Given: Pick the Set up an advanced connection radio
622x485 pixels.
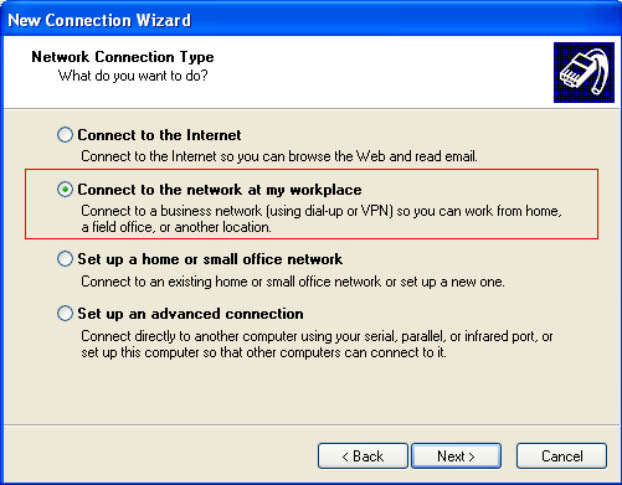Looking at the screenshot, I should click(x=65, y=313).
